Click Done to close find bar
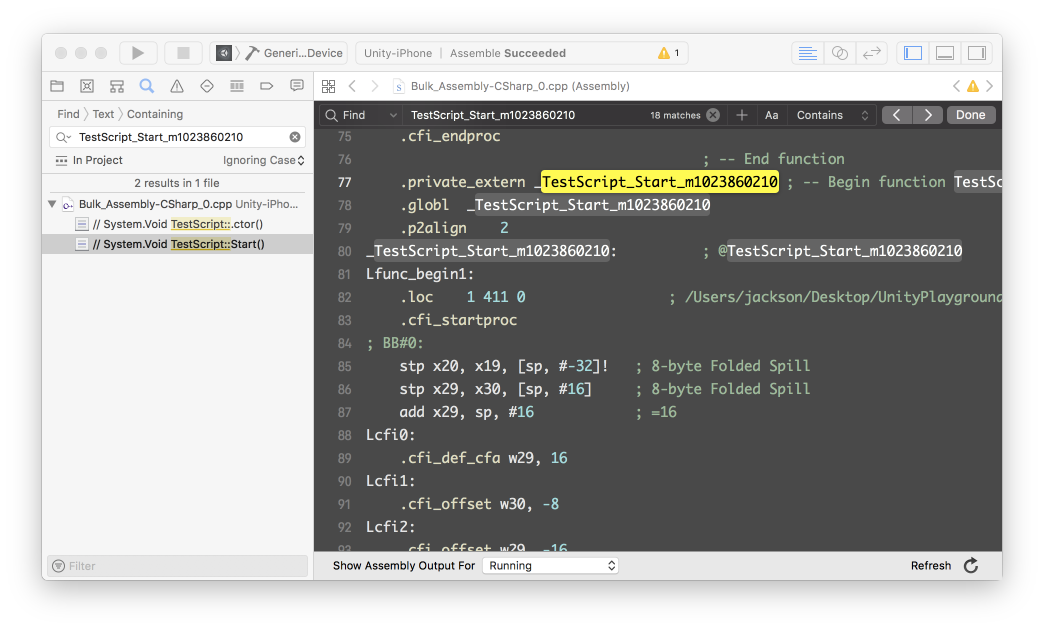The width and height of the screenshot is (1044, 630). [971, 115]
